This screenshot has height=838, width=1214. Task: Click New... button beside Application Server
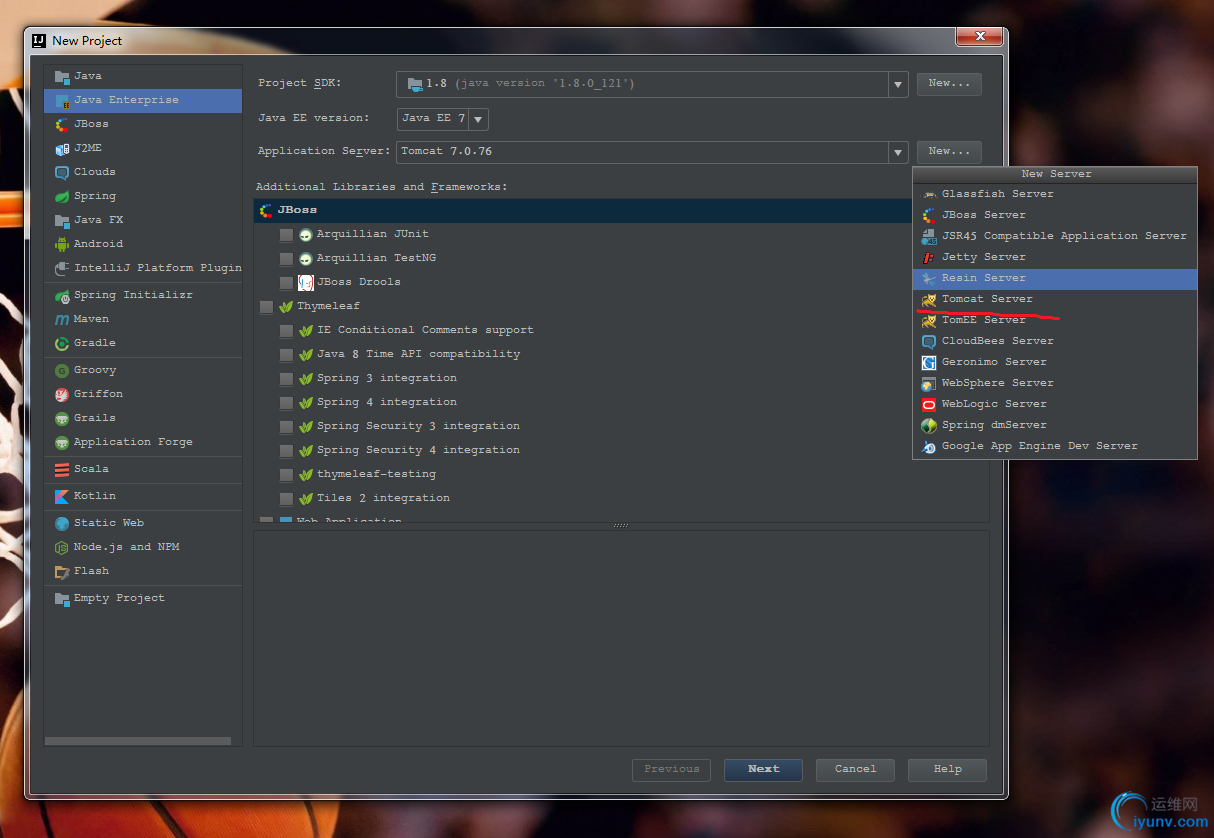click(949, 152)
